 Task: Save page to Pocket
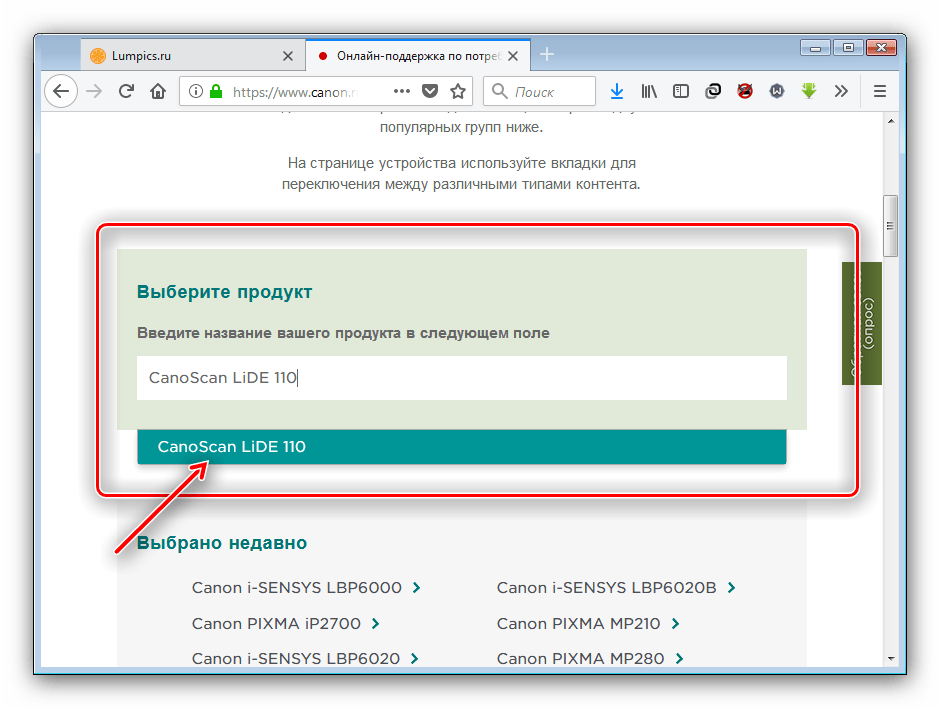click(430, 91)
